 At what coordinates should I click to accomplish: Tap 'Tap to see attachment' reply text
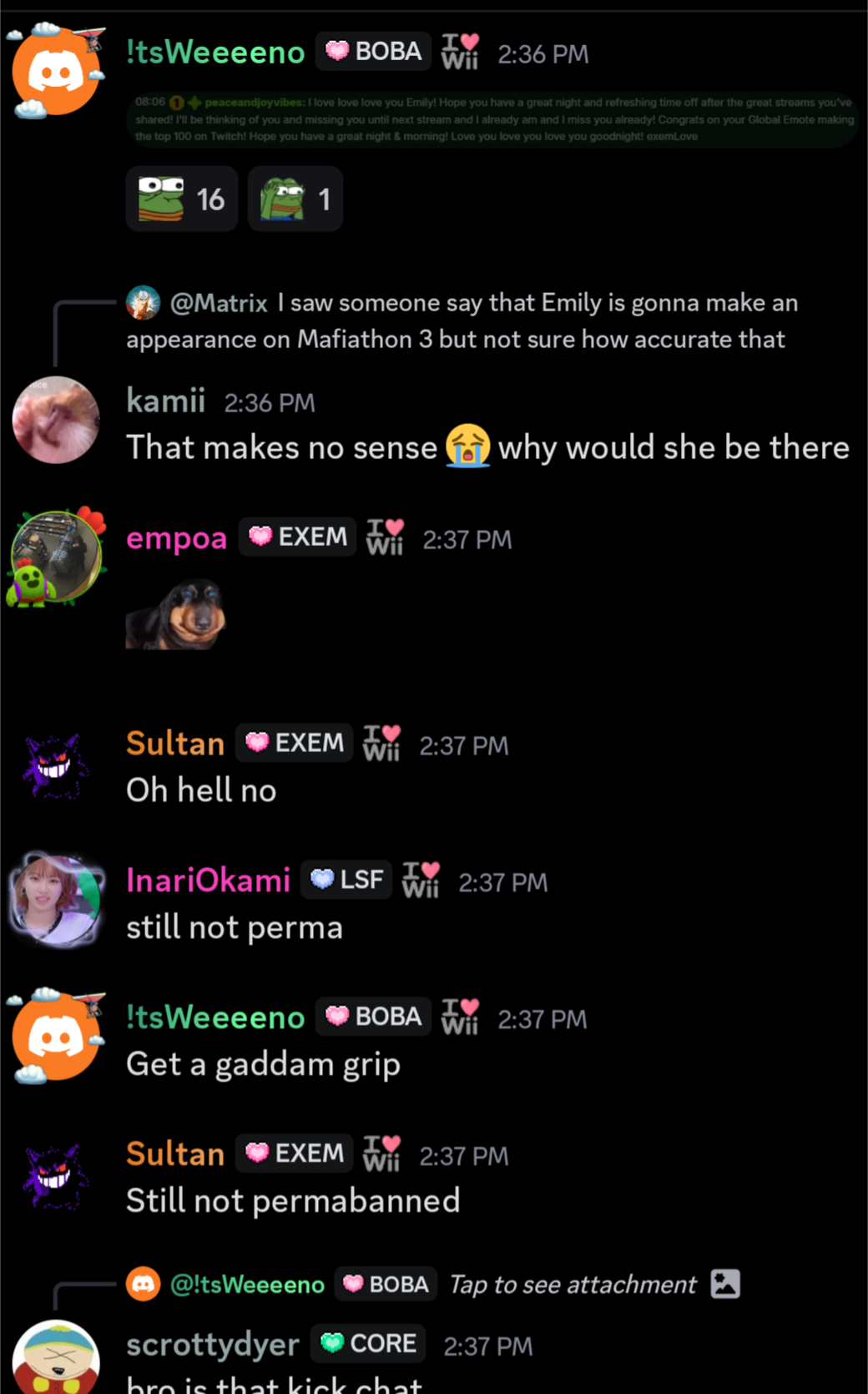(x=573, y=1284)
